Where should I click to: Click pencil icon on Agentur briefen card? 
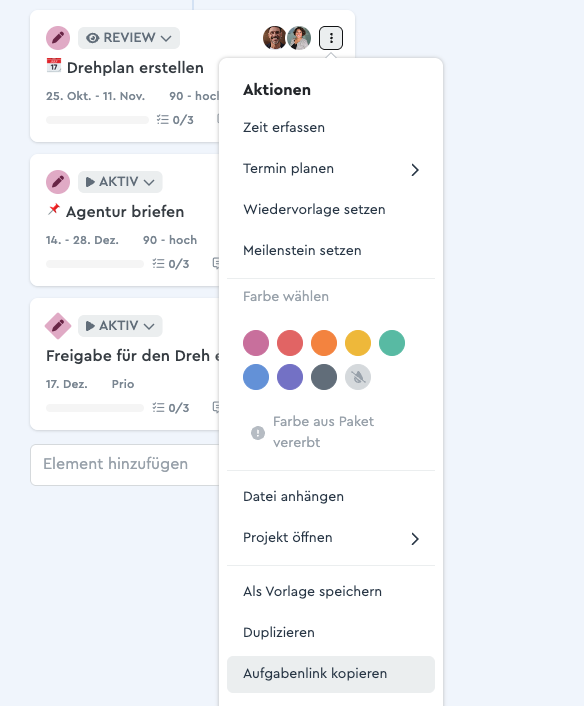point(58,182)
